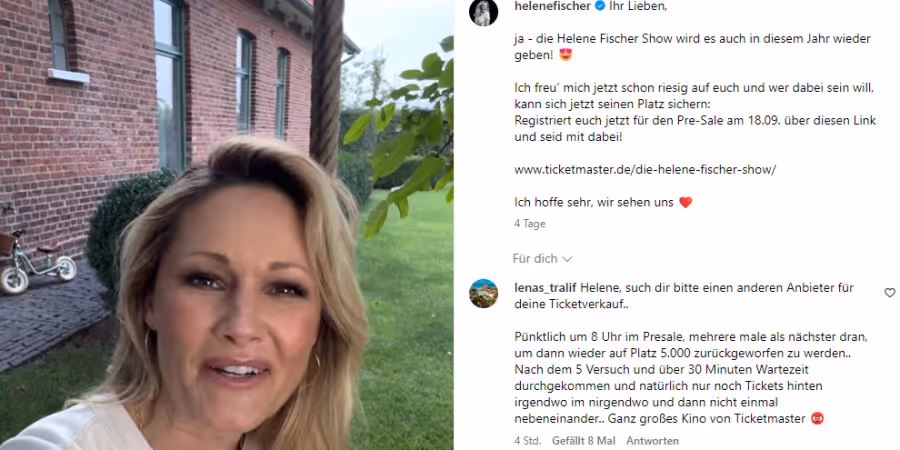Click the caption line about the Pre-Sale am 18.09.

[695, 121]
